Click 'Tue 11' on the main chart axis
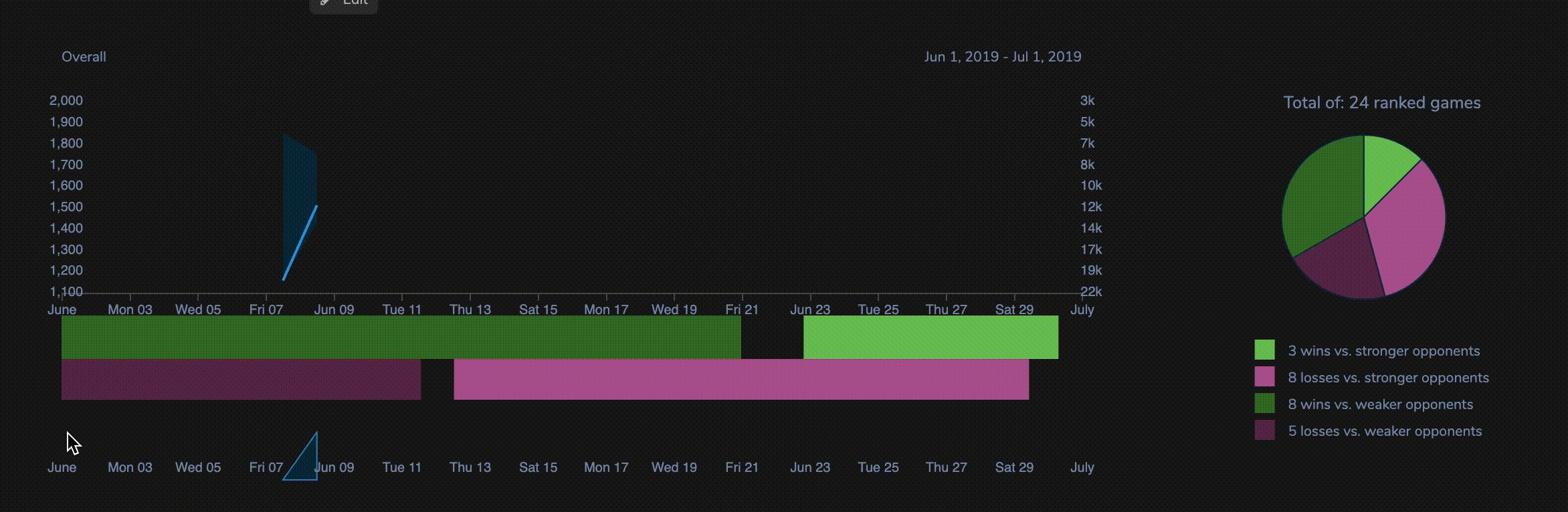The image size is (1568, 512). pyautogui.click(x=402, y=309)
